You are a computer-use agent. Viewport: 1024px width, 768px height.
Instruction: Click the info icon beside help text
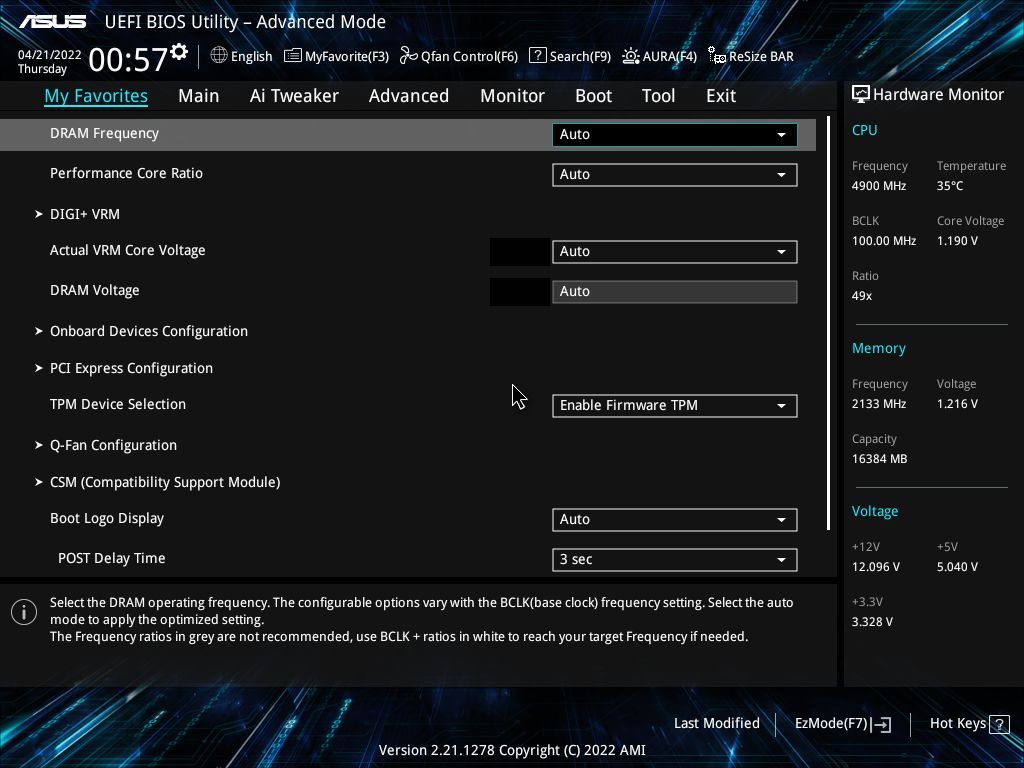pos(24,612)
